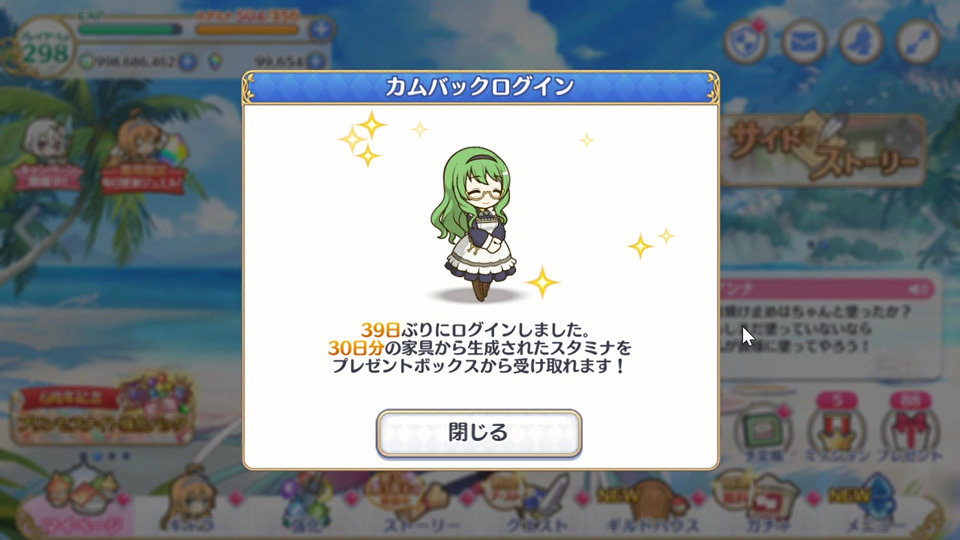Open the character silhouette icon at top right
Screen dimensions: 960x540
click(861, 42)
